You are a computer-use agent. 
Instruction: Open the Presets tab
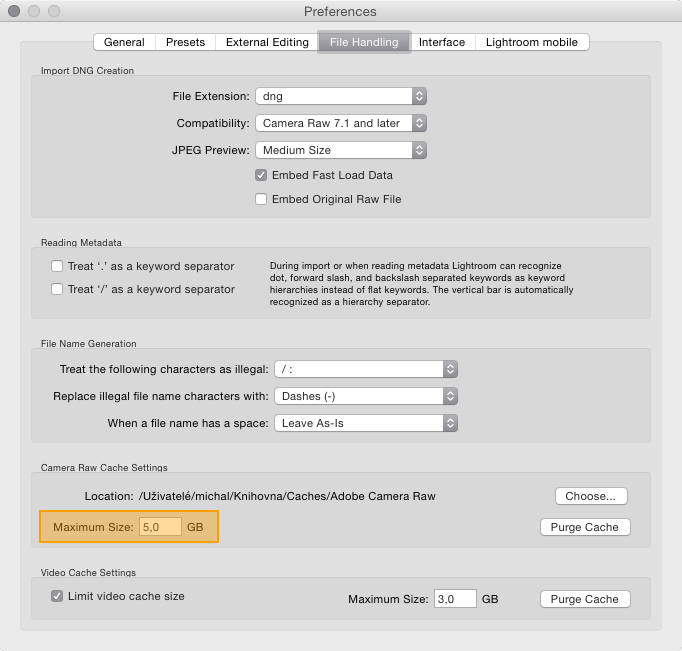coord(185,42)
